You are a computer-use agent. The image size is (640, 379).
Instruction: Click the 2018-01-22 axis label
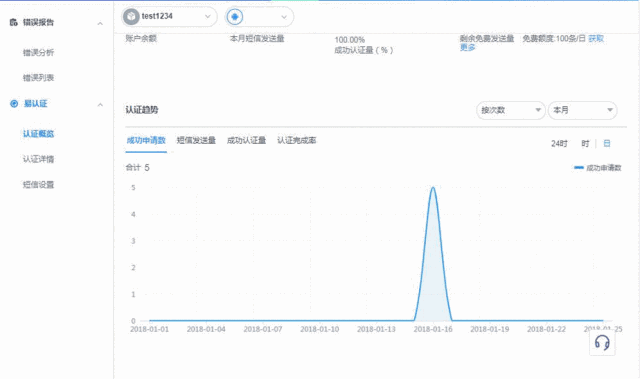click(547, 329)
